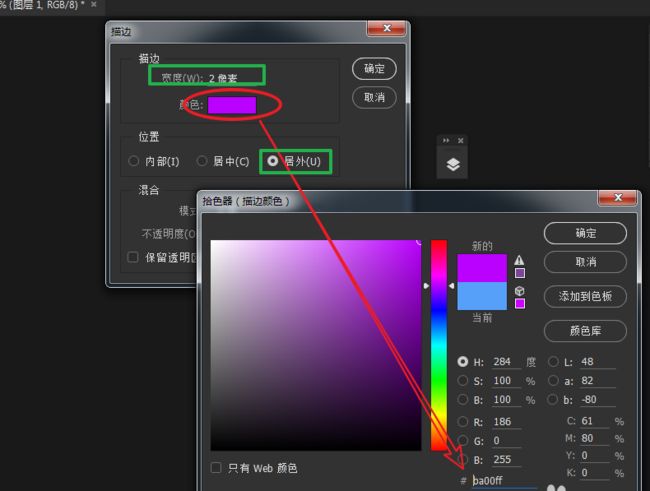Select the S saturation radio button
650x491 pixels.
tap(463, 380)
